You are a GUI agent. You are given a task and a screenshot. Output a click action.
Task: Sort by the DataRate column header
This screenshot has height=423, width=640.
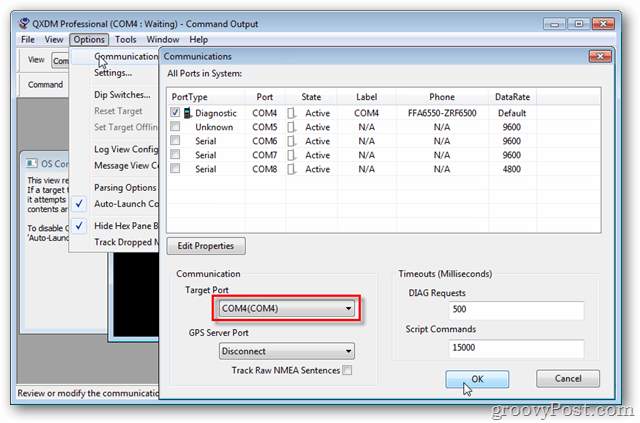pos(512,97)
